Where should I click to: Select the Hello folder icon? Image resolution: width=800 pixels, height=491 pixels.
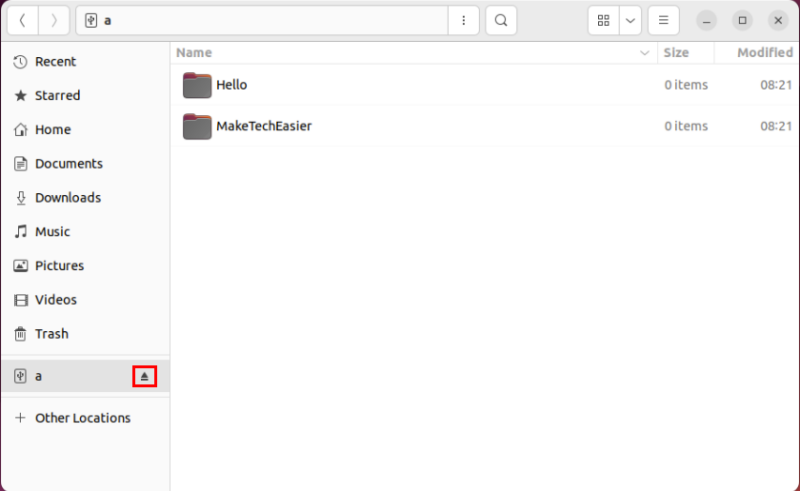tap(197, 85)
